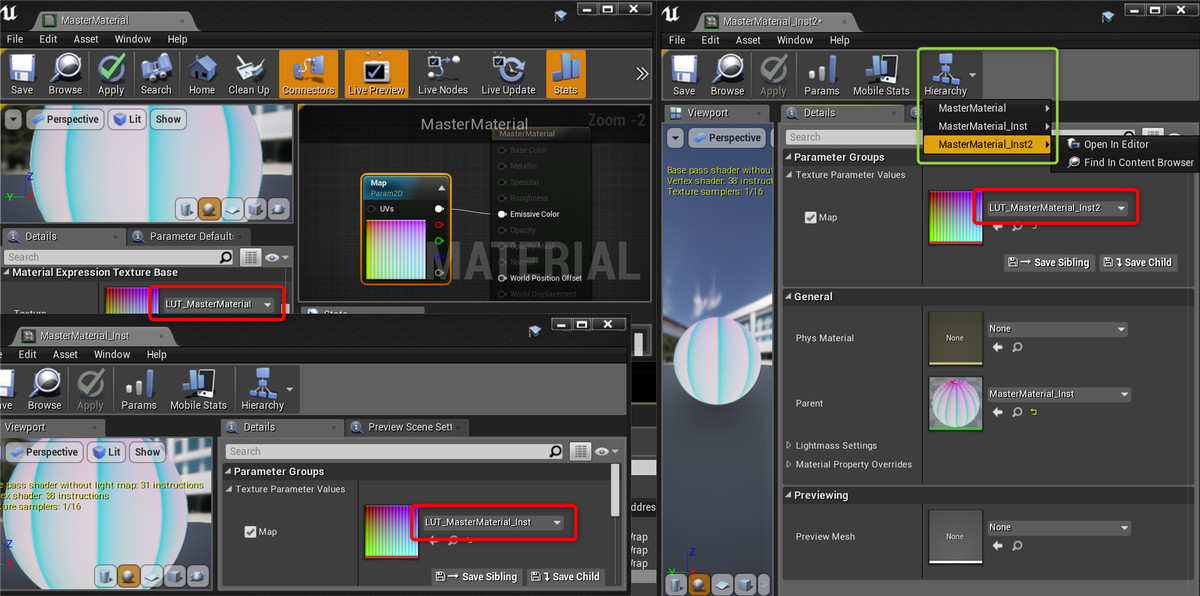
Task: Open the Preview Mesh None dropdown
Action: [x=1058, y=527]
